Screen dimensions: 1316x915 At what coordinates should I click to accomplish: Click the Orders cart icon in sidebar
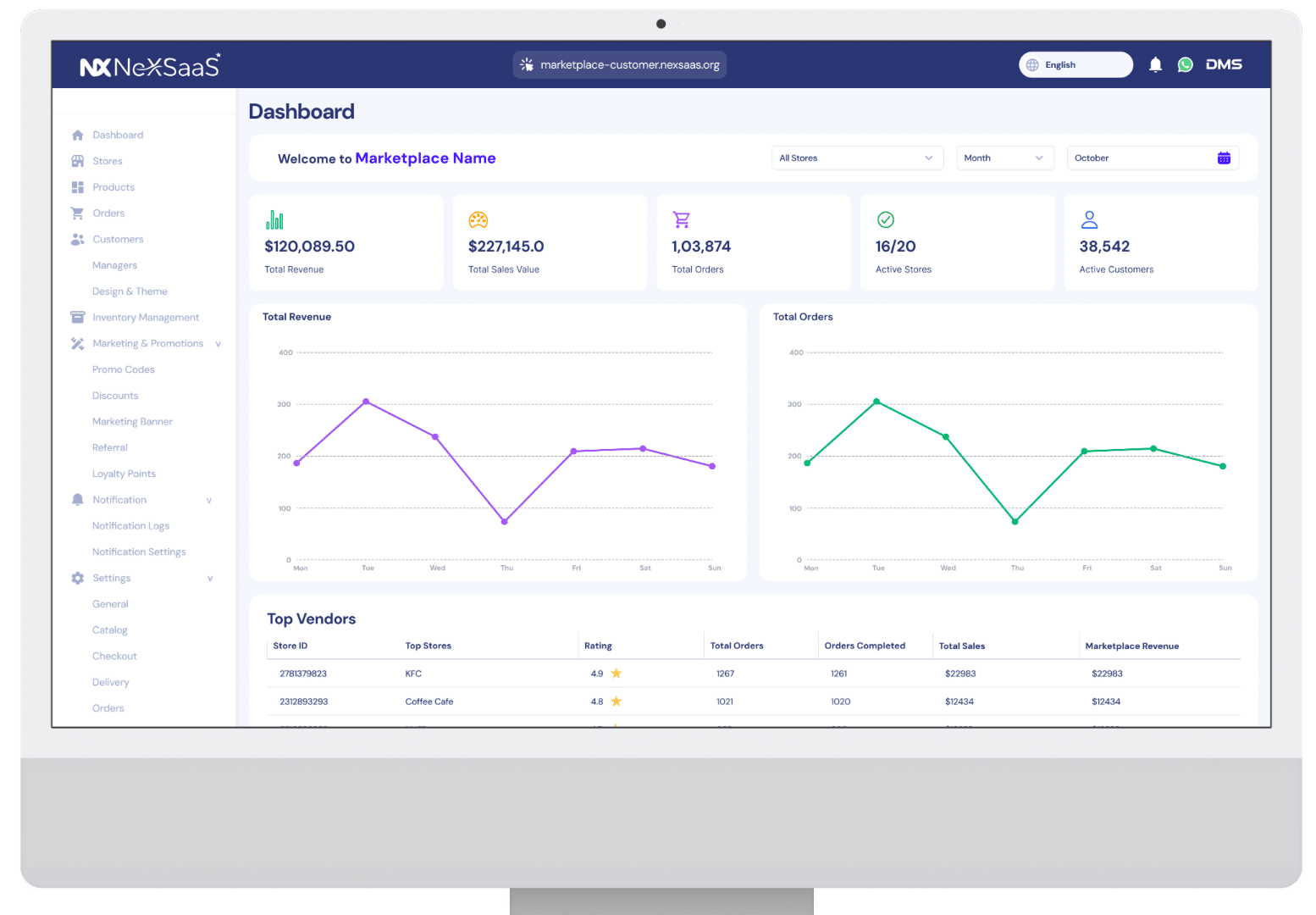click(78, 213)
